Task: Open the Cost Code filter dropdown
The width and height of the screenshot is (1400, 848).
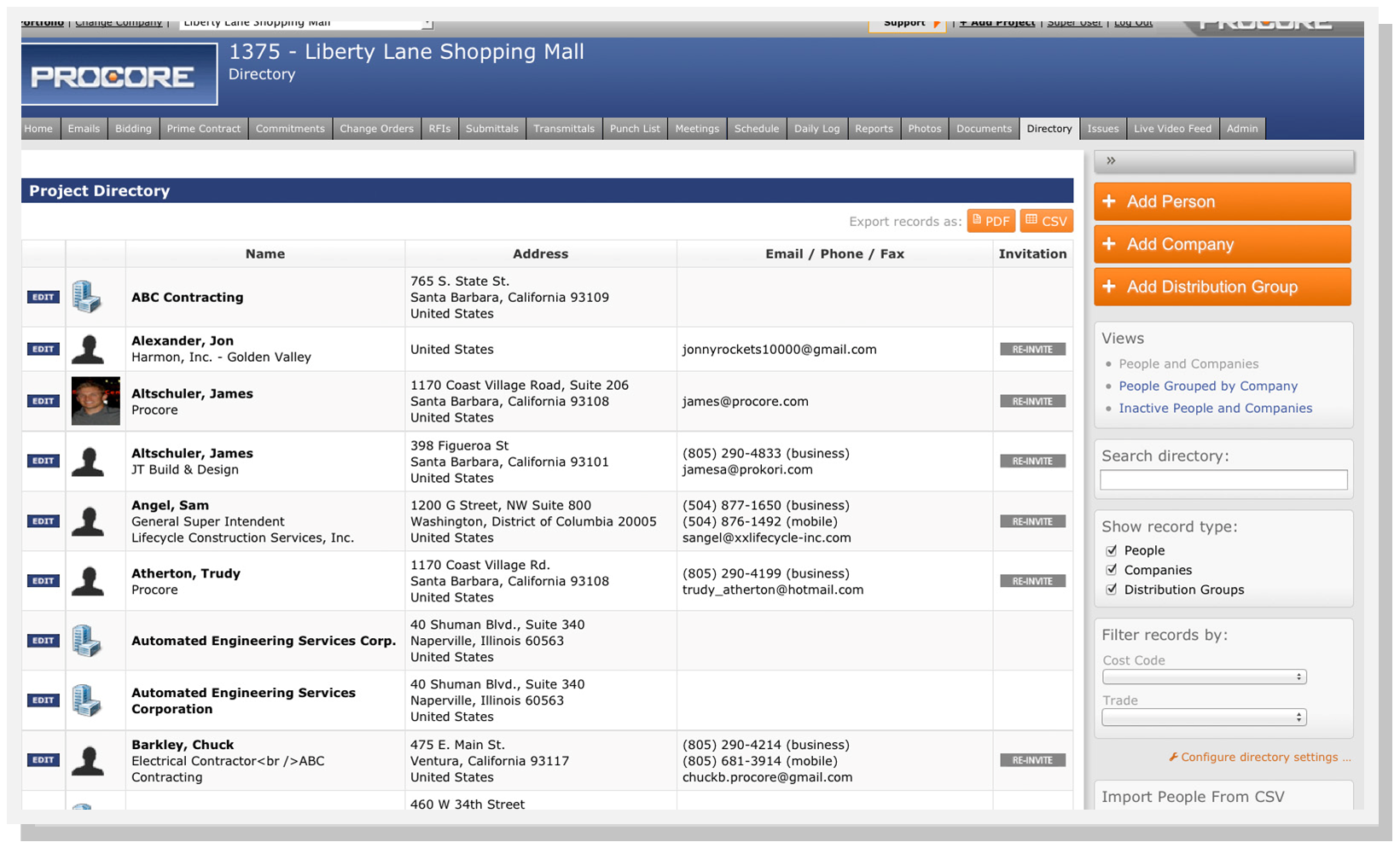Action: tap(1204, 677)
